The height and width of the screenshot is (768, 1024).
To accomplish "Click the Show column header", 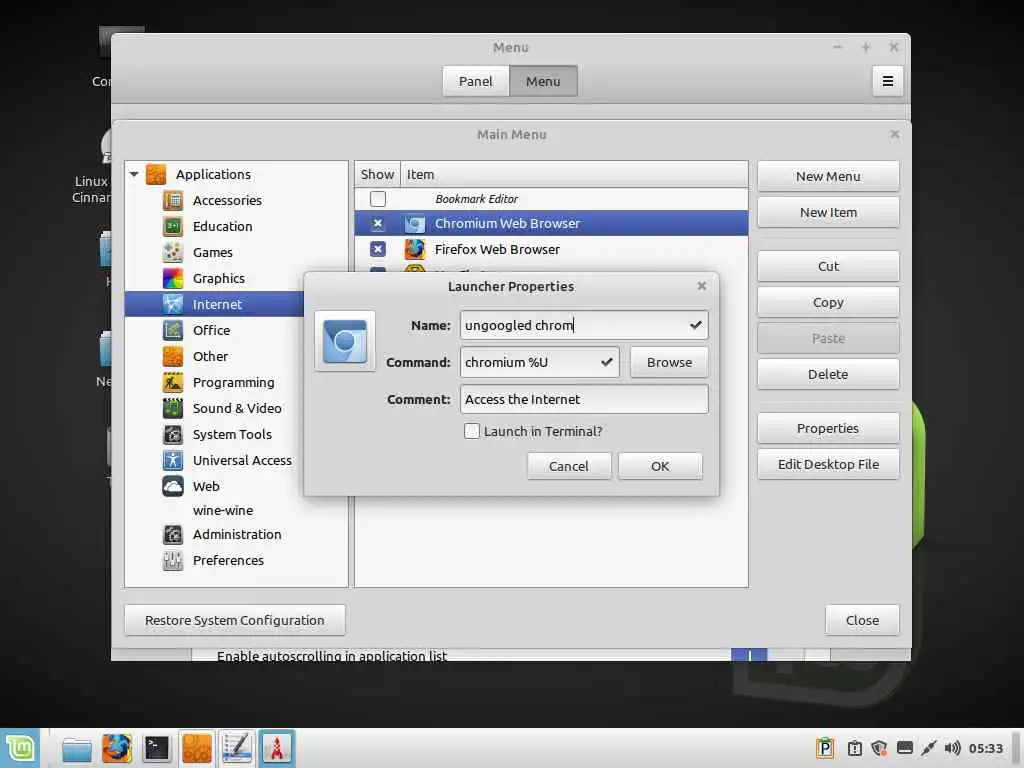I will point(377,174).
